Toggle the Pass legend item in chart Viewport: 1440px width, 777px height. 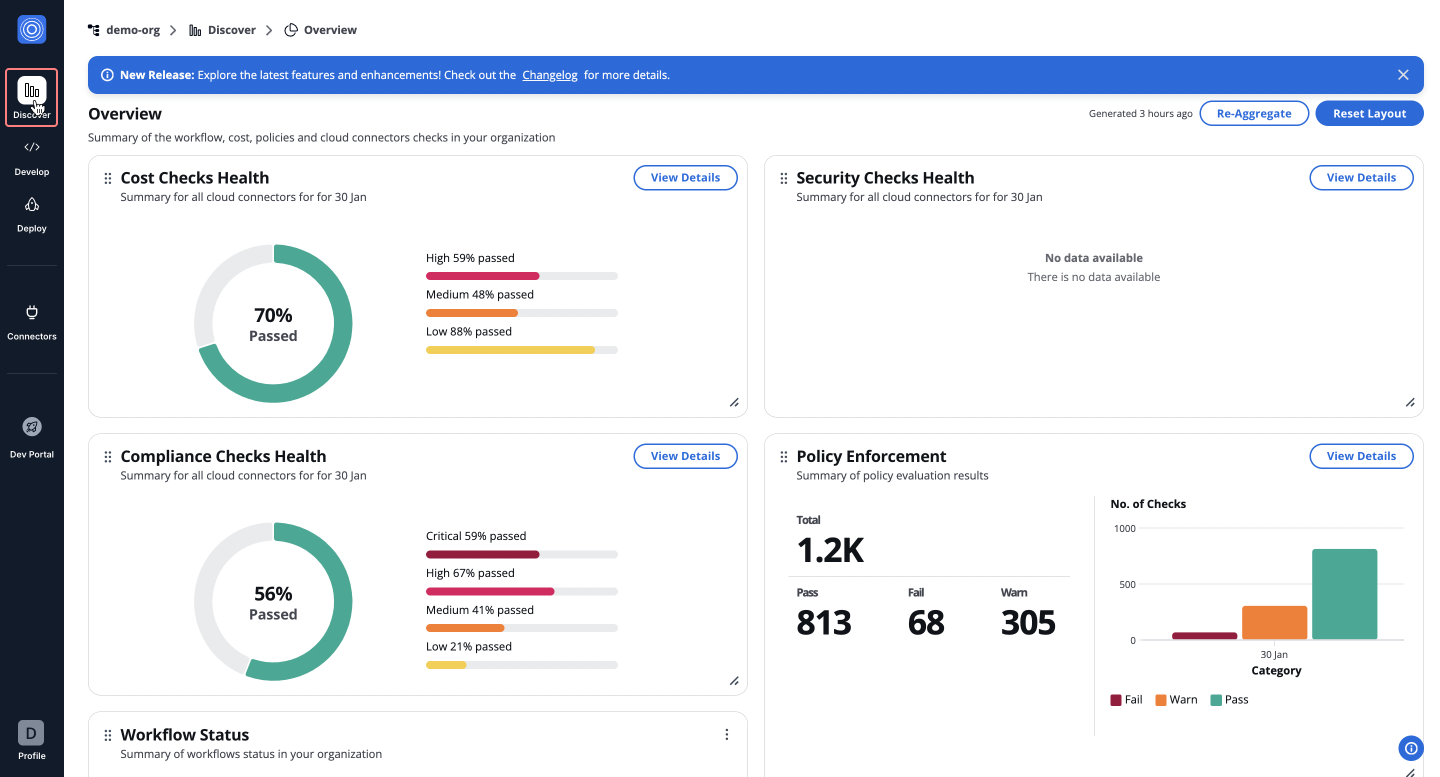click(1229, 700)
